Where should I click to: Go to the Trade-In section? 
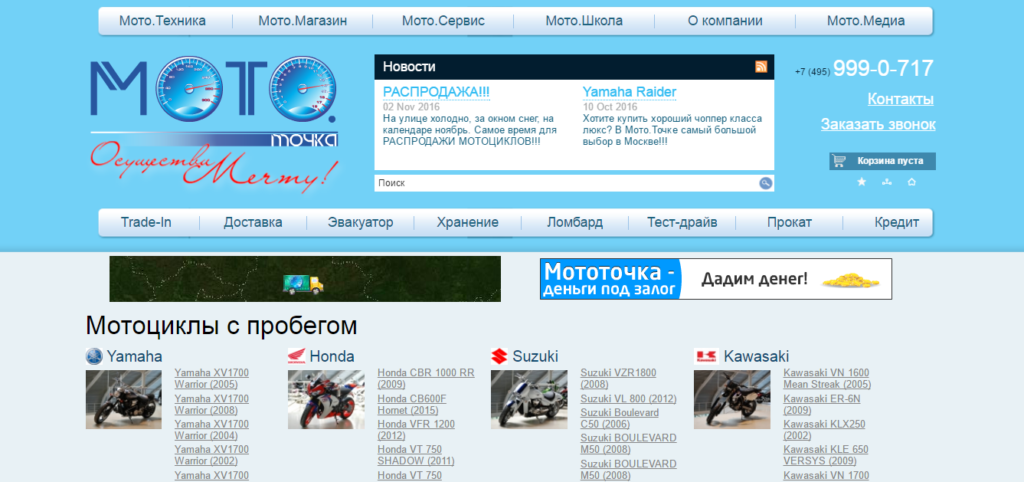click(146, 222)
